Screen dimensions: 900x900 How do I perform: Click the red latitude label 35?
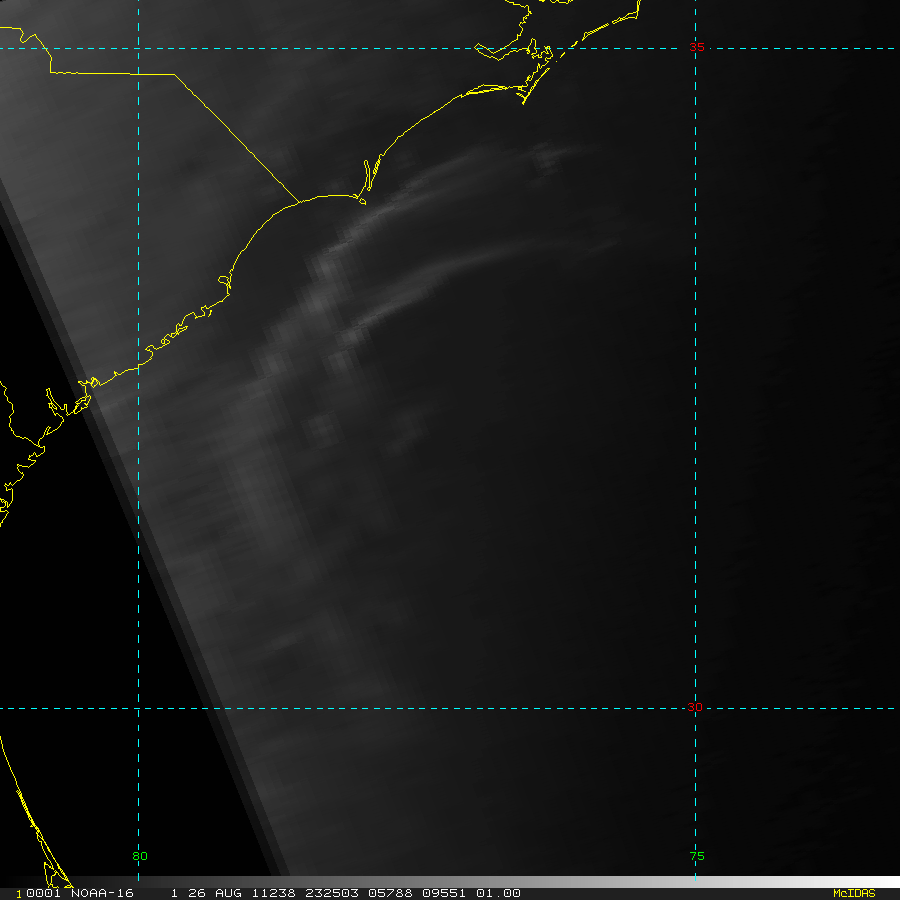[696, 47]
